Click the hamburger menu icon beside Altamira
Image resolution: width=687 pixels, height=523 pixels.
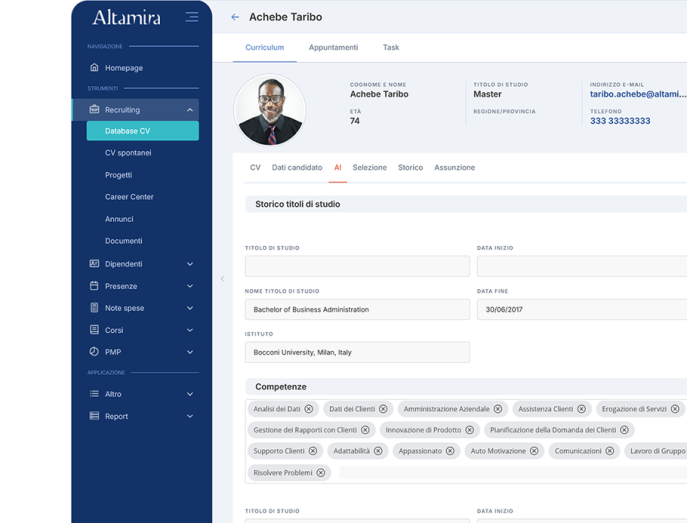point(191,17)
